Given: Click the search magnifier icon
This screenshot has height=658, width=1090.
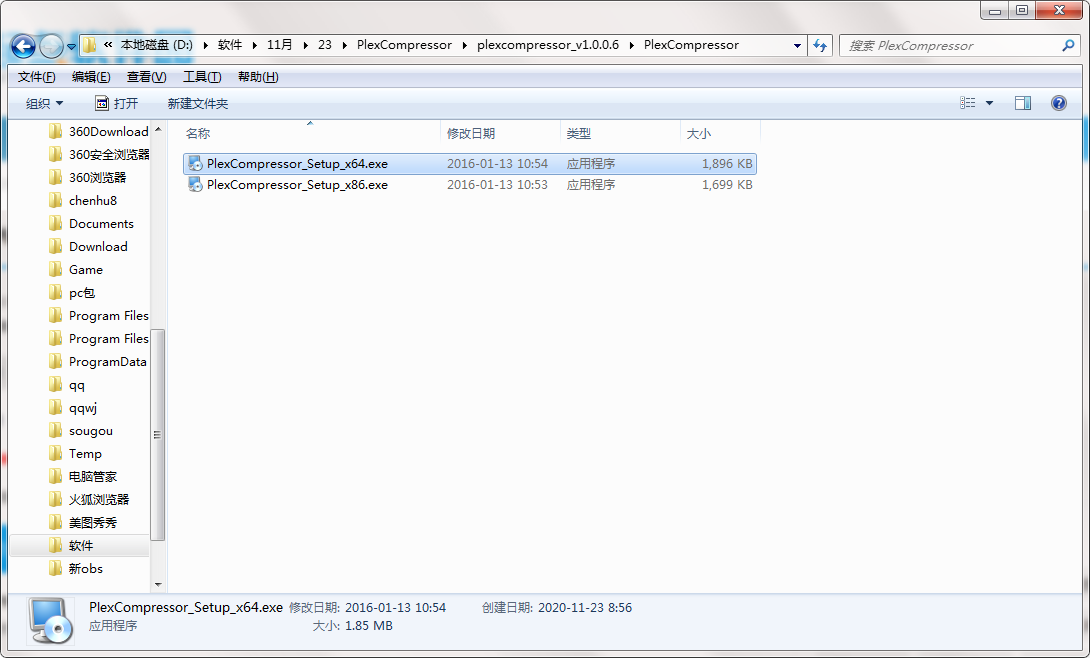Looking at the screenshot, I should [1068, 46].
